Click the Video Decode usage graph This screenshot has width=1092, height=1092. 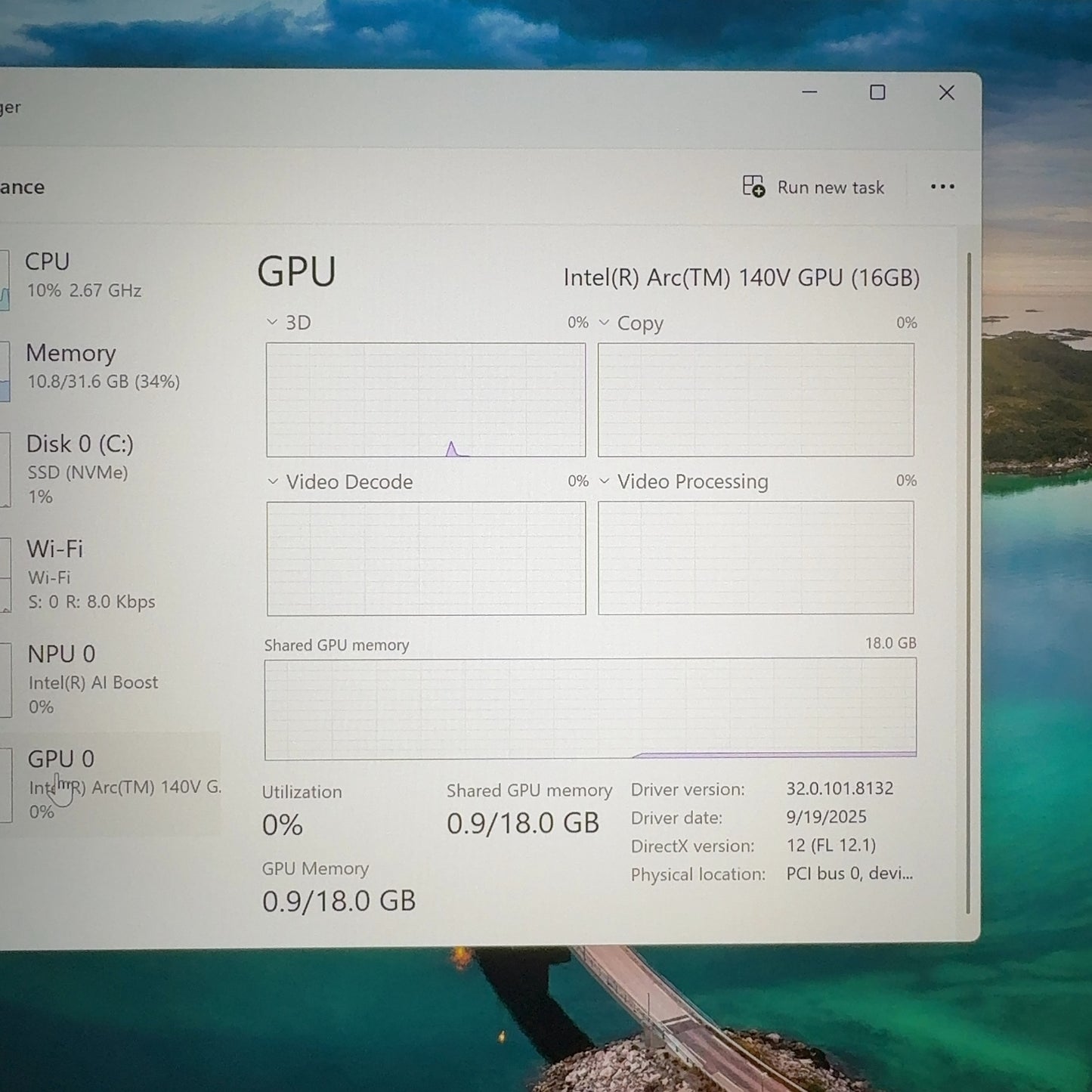tap(425, 558)
